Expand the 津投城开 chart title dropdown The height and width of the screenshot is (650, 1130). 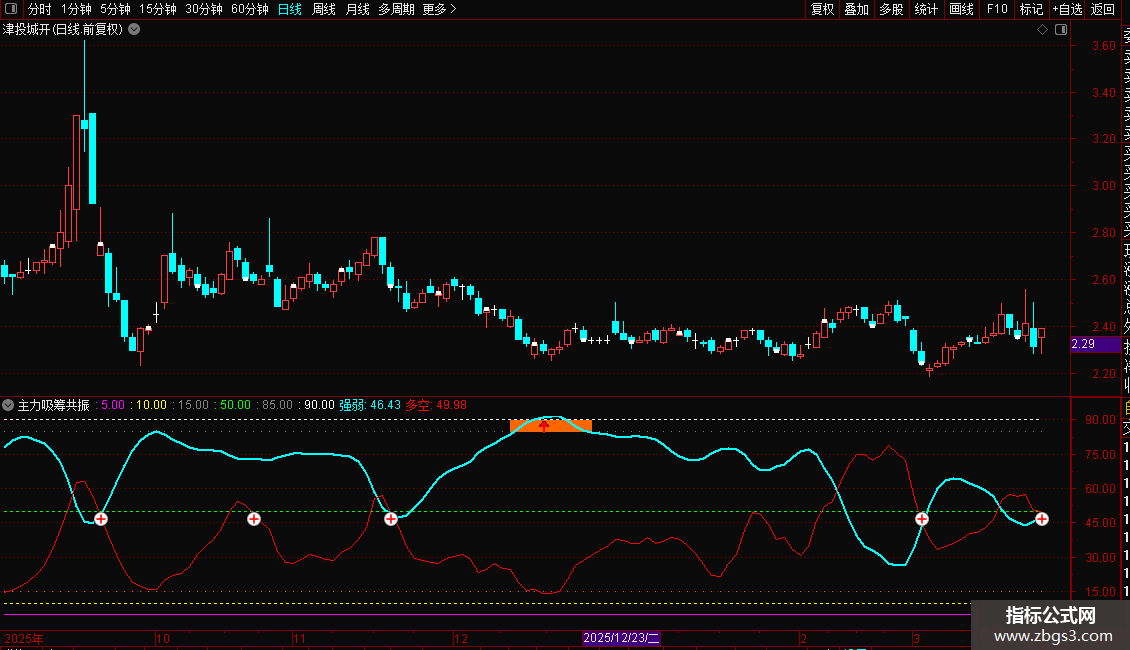[134, 30]
